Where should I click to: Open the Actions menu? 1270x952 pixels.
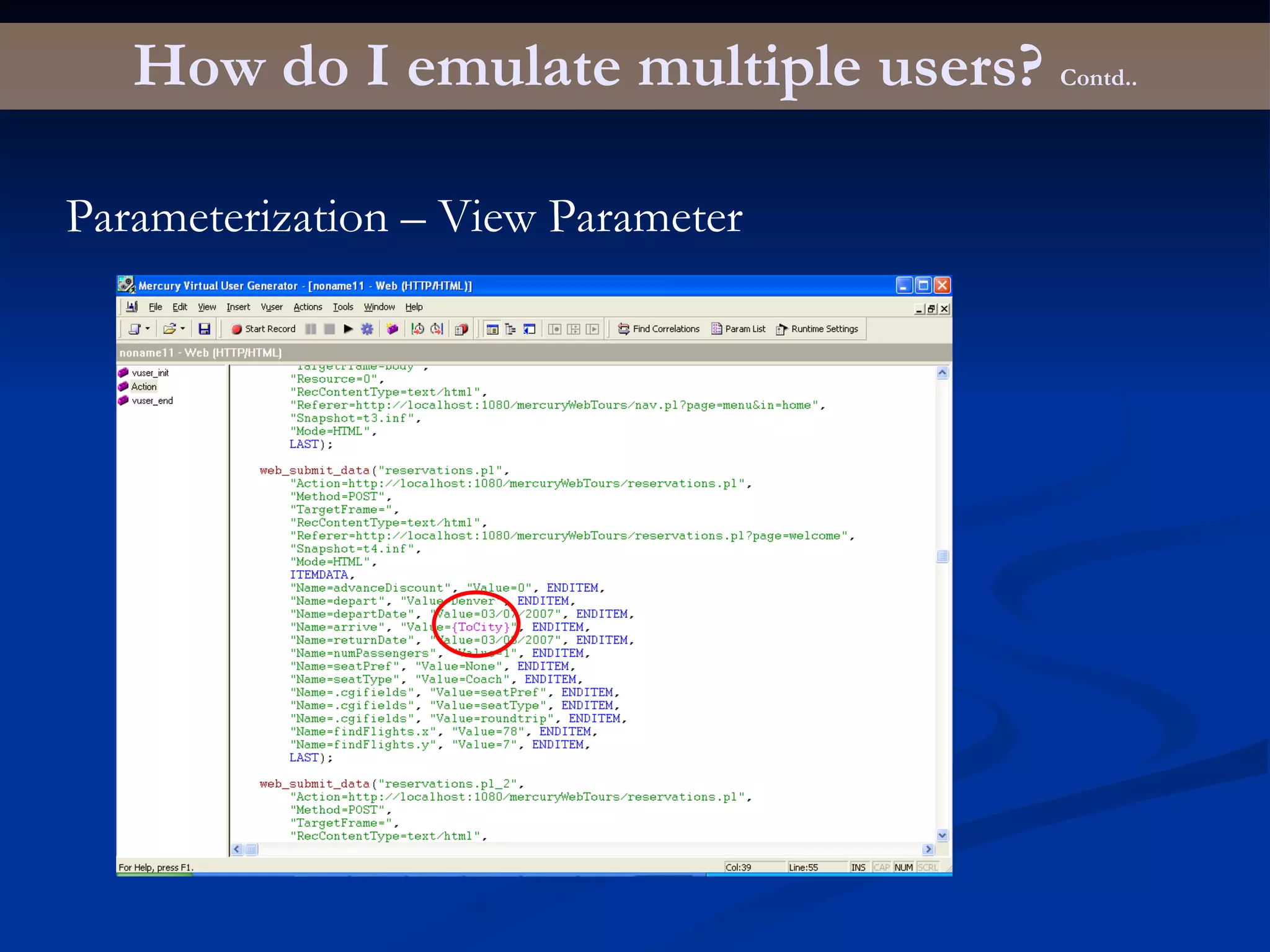click(x=308, y=307)
